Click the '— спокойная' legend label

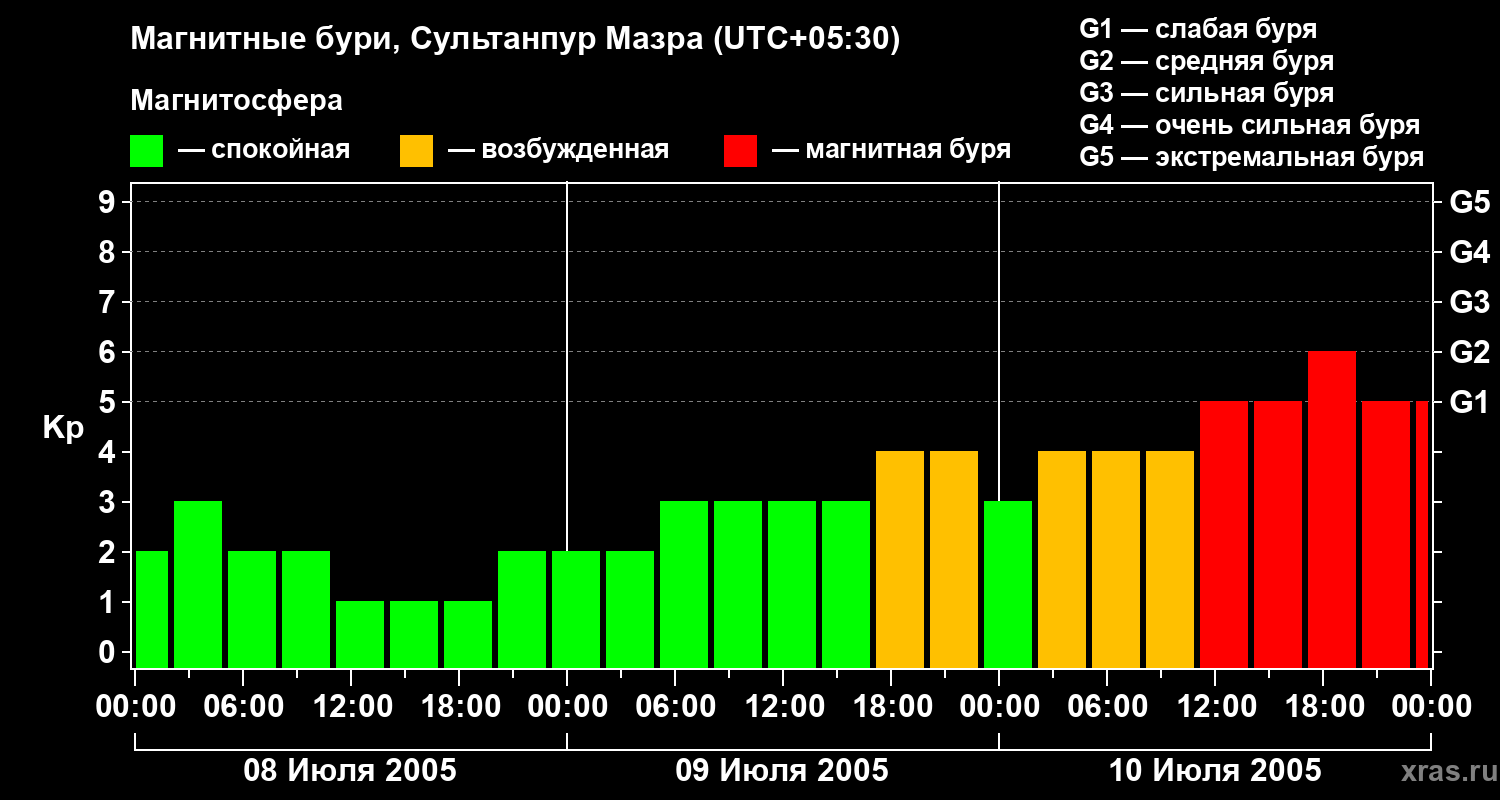click(x=264, y=150)
